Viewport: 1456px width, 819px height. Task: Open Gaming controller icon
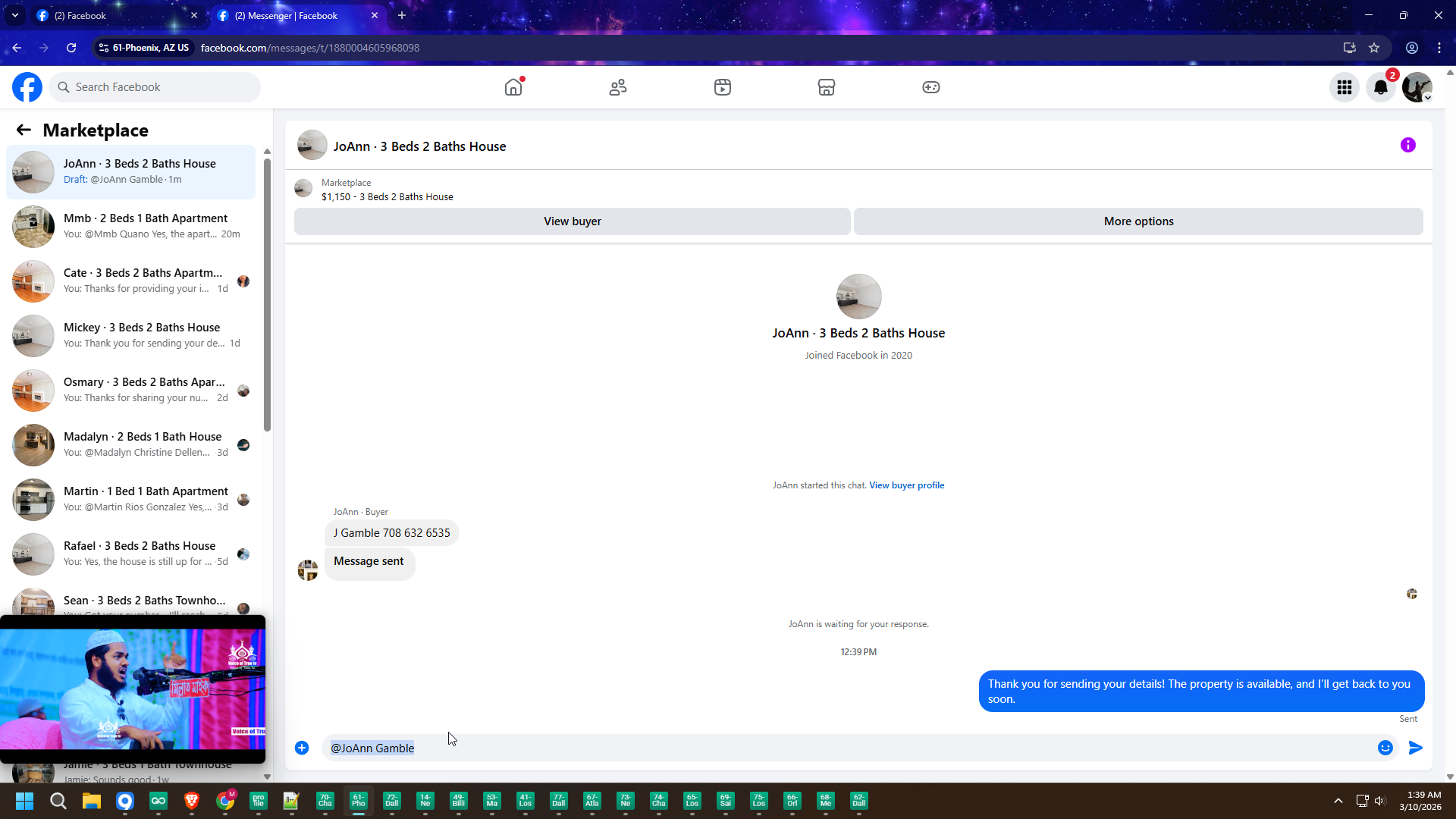(x=930, y=87)
